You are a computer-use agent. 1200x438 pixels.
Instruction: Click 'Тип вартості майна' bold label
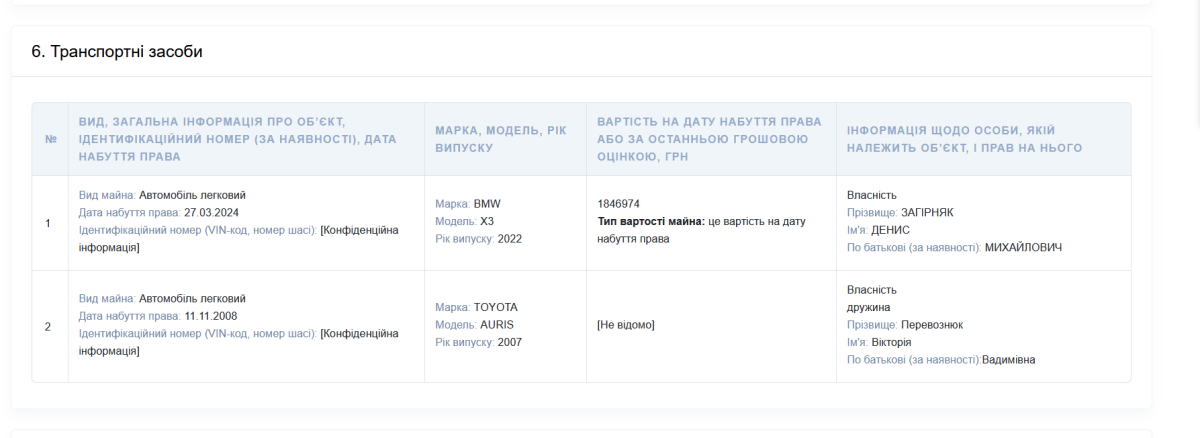pyautogui.click(x=650, y=221)
